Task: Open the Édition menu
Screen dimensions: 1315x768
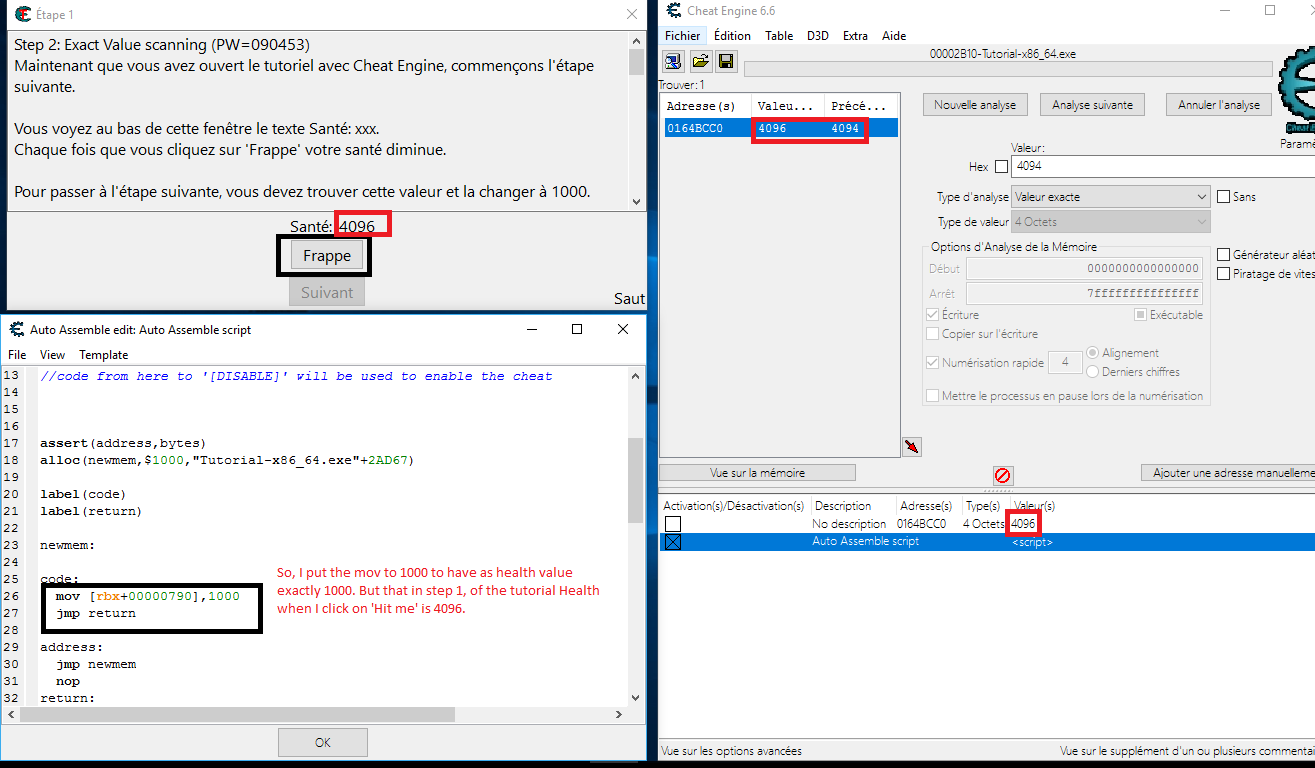Action: click(x=732, y=36)
